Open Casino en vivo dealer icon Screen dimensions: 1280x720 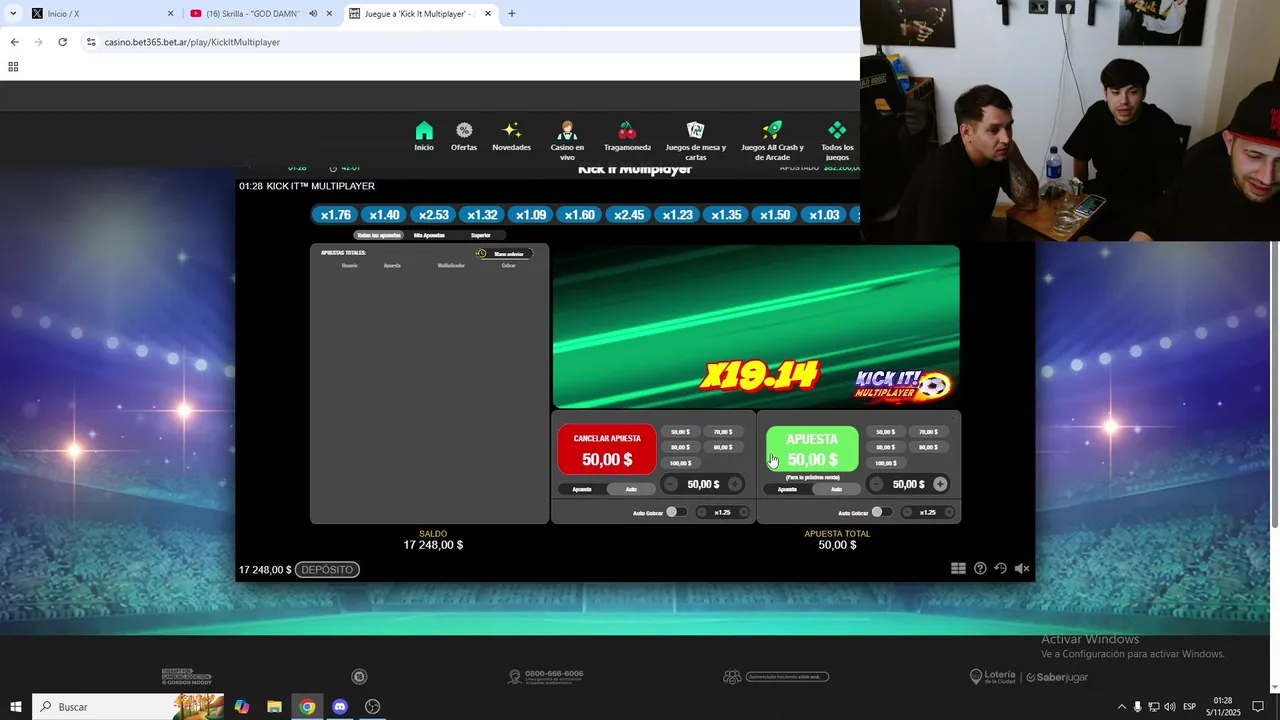pyautogui.click(x=567, y=131)
